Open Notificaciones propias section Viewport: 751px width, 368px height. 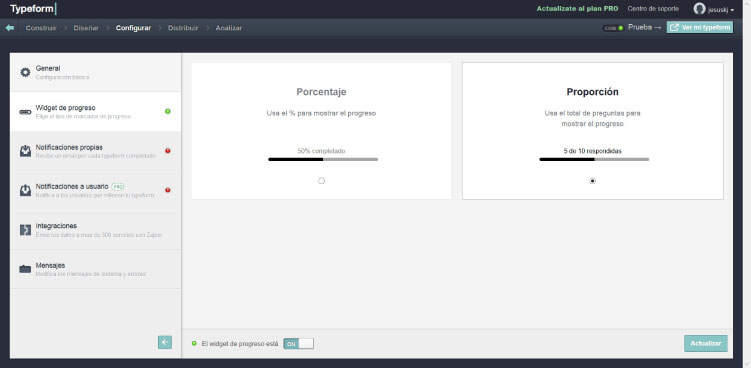pos(95,151)
